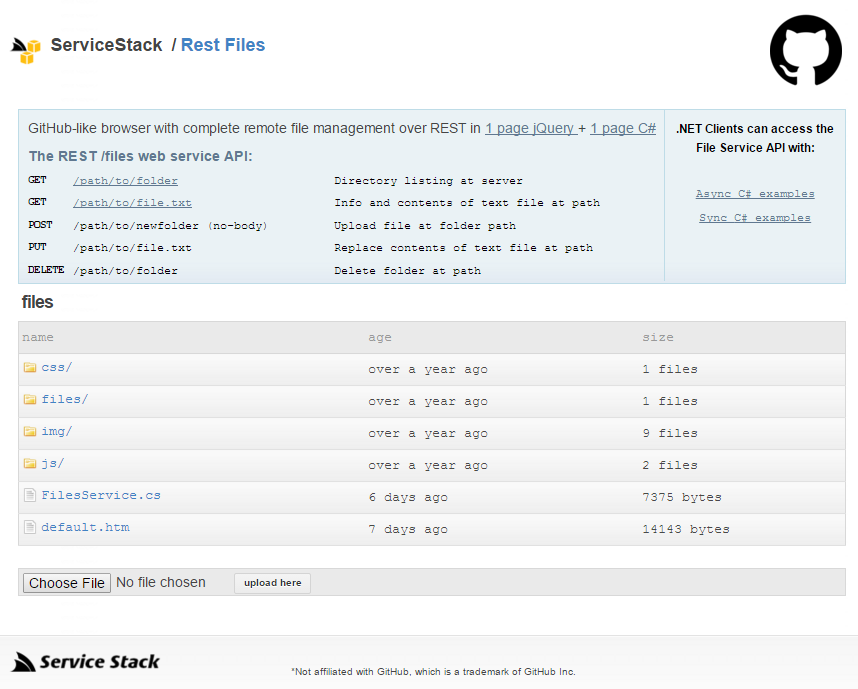Click the '7 days ago' age cell
Screen dimensions: 858x689
click(x=408, y=529)
